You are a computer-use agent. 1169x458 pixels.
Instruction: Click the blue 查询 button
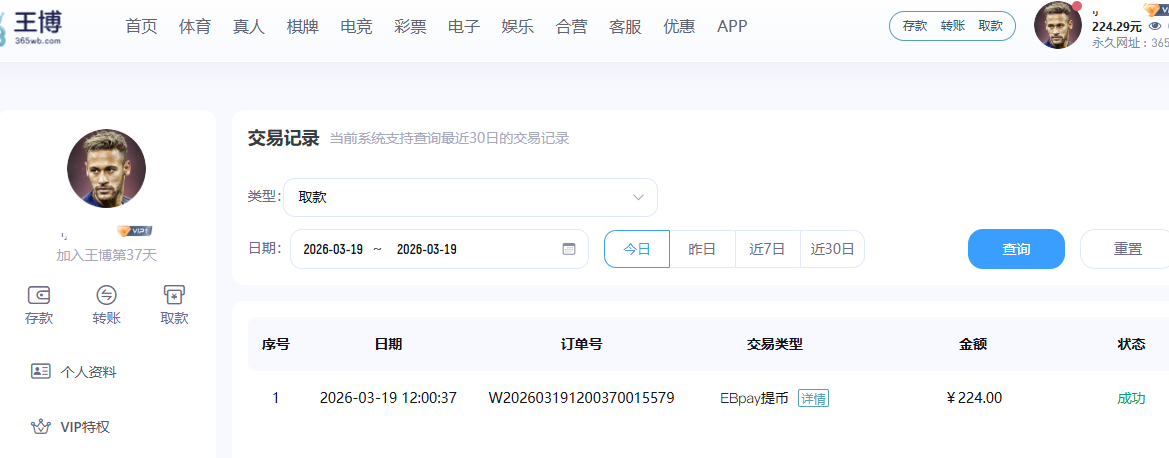pyautogui.click(x=1016, y=249)
